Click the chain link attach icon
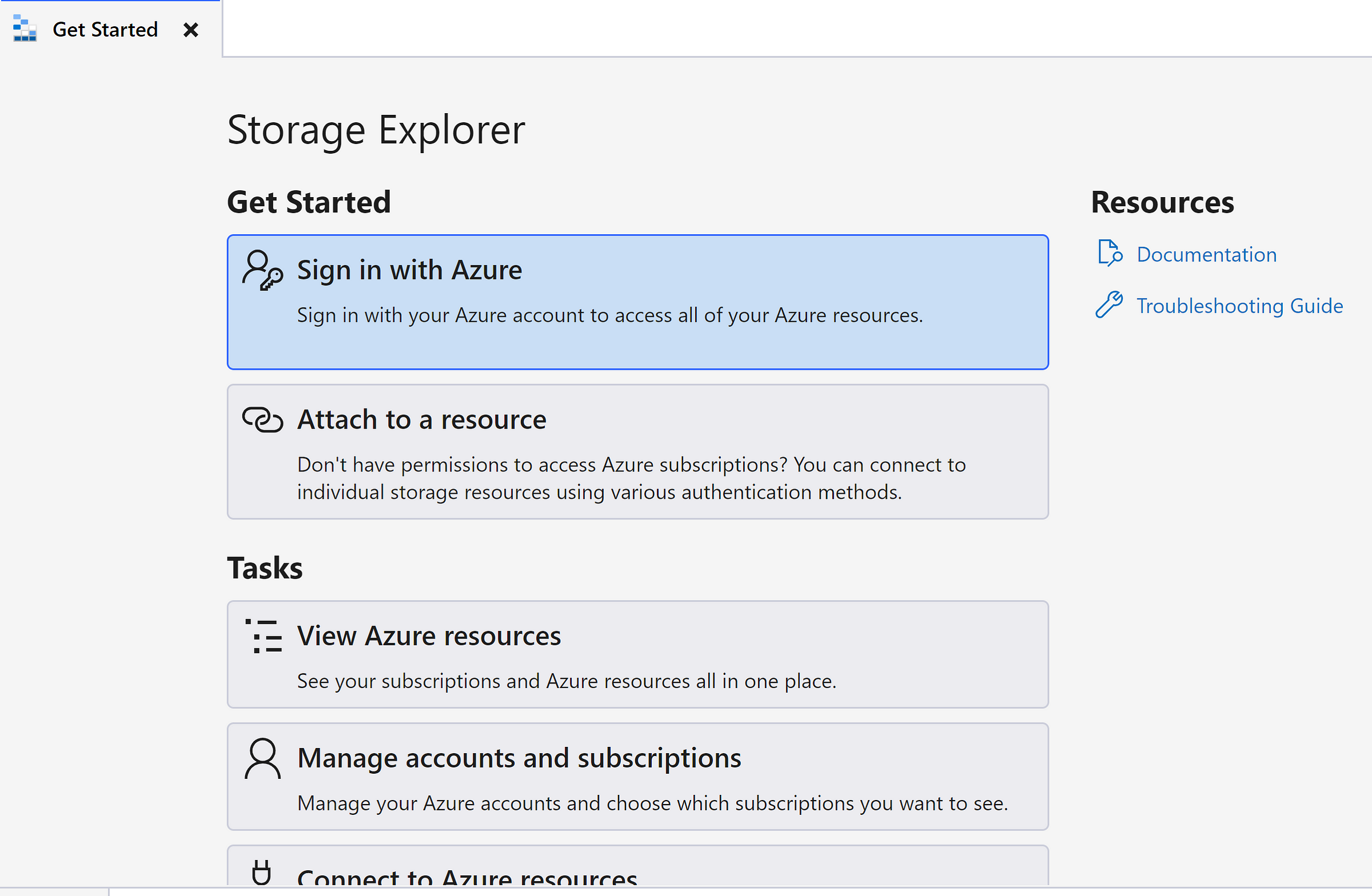 pos(262,419)
